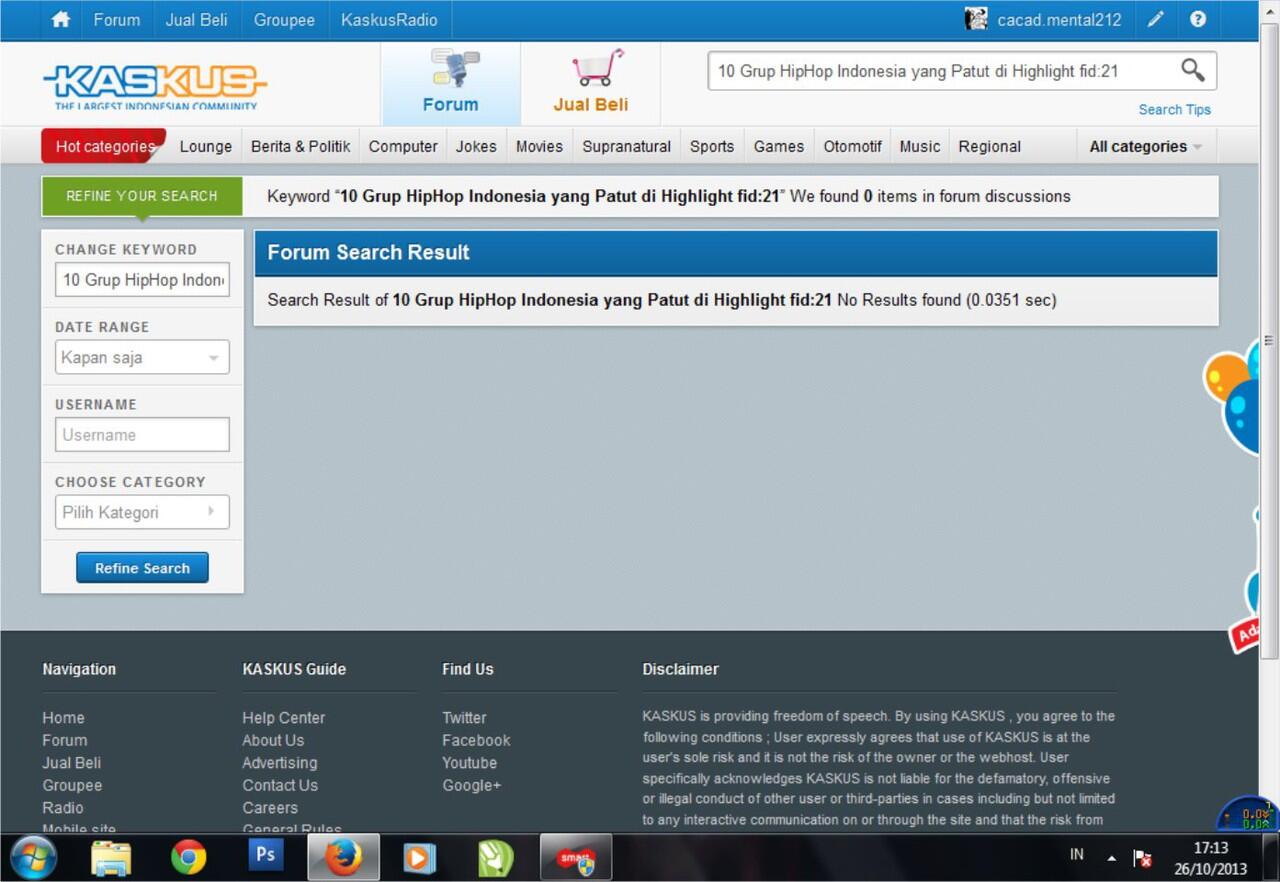The height and width of the screenshot is (882, 1280).
Task: Open the Smart modem app in taskbar
Action: point(575,857)
